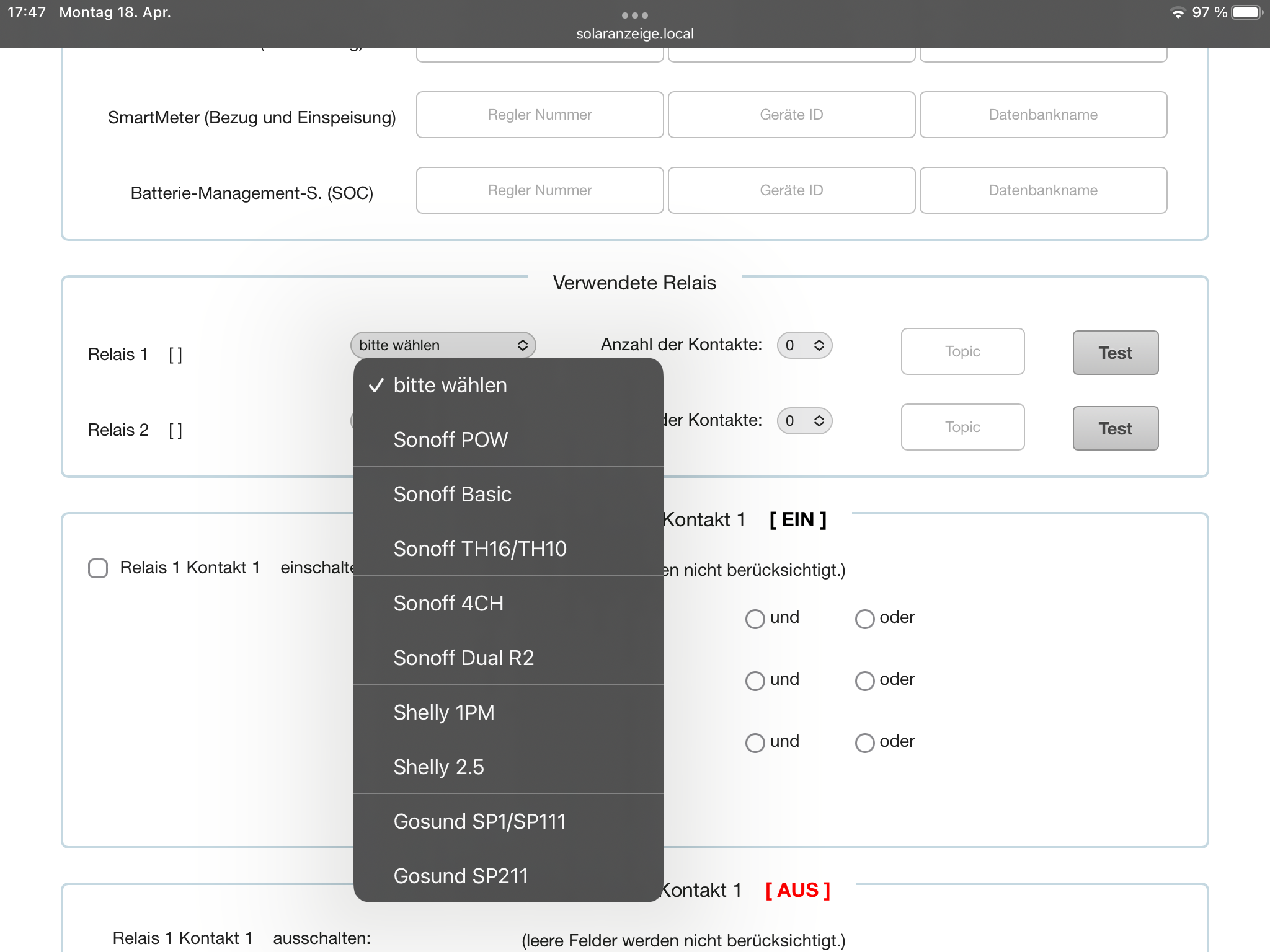
Task: Open Relais 1 'bitte wählen' dropdown
Action: pos(443,345)
